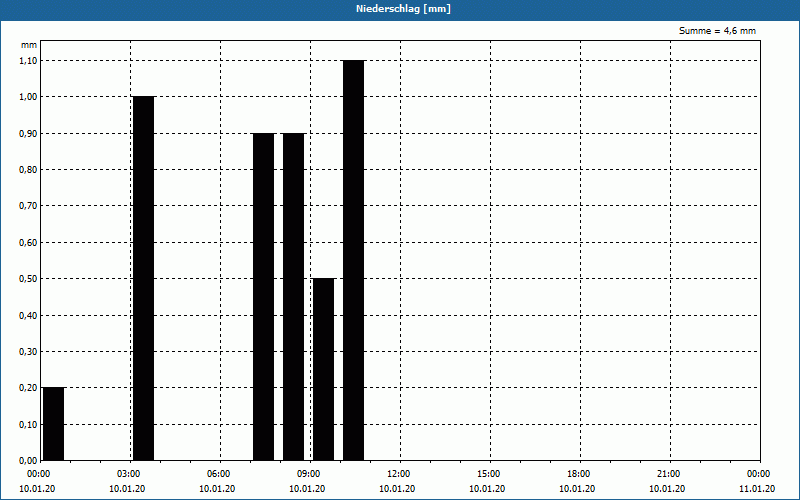
Task: Select the Summe = 4,6 mm total label
Action: click(x=717, y=31)
